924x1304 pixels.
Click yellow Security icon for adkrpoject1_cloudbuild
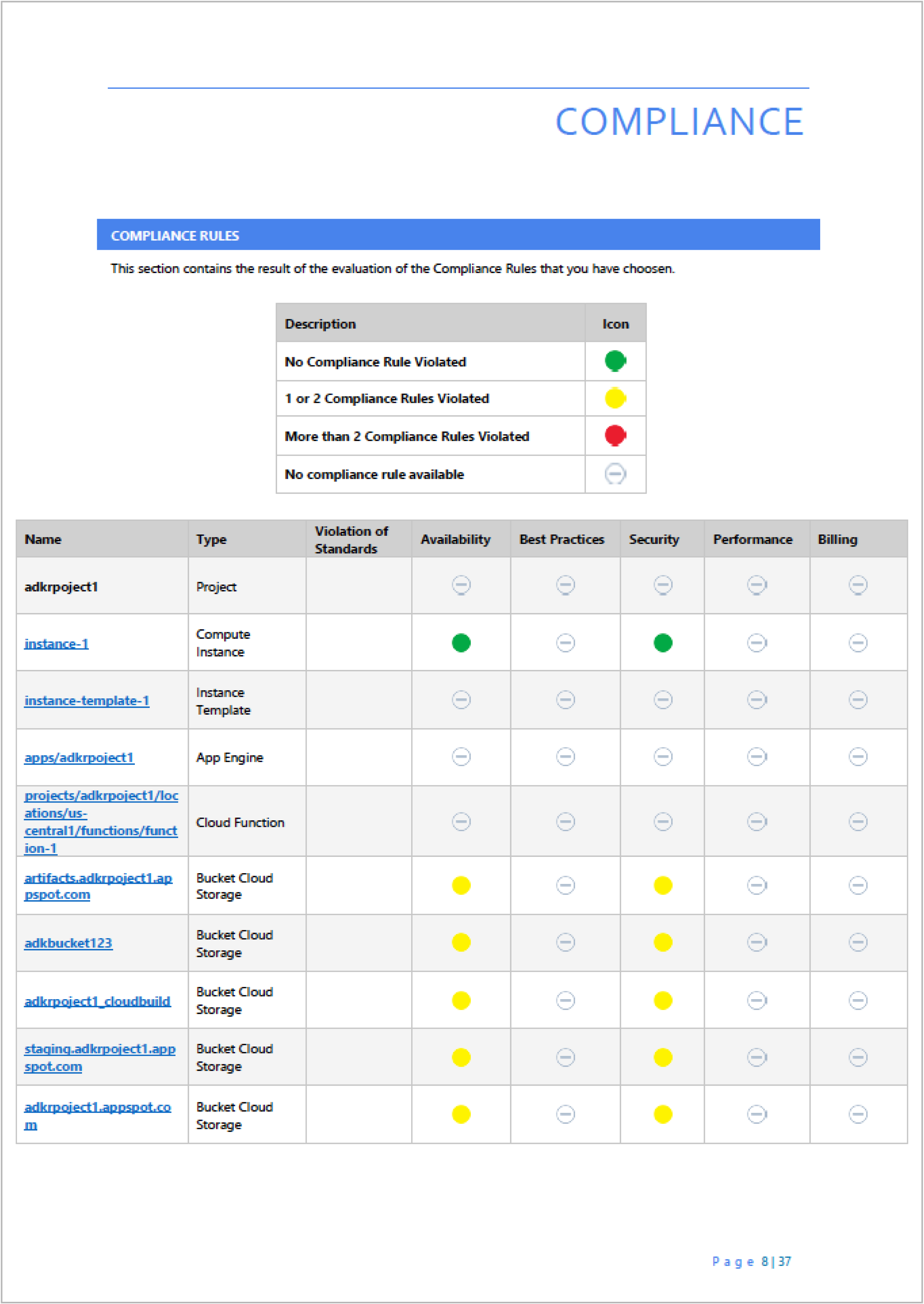(x=663, y=1000)
